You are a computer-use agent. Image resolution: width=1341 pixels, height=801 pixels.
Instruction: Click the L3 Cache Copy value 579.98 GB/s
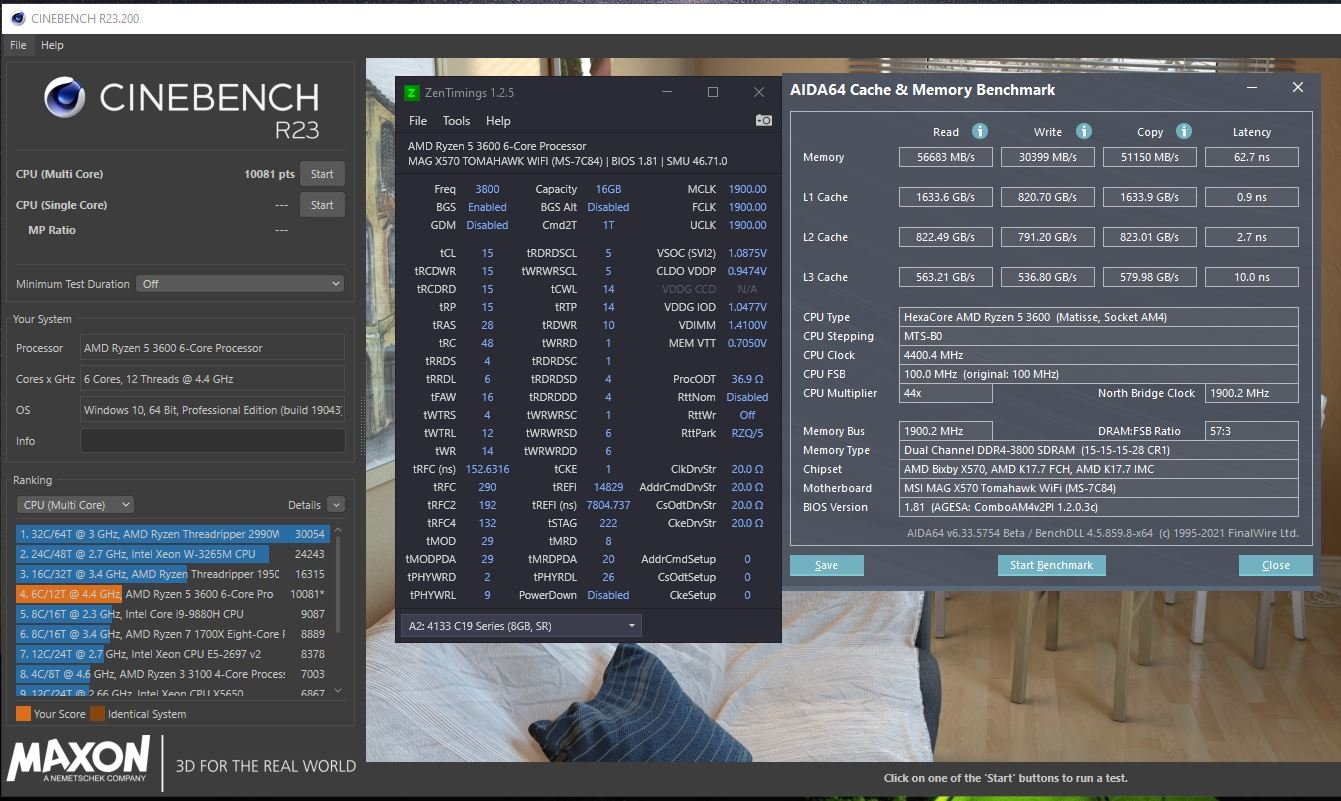click(x=1149, y=277)
